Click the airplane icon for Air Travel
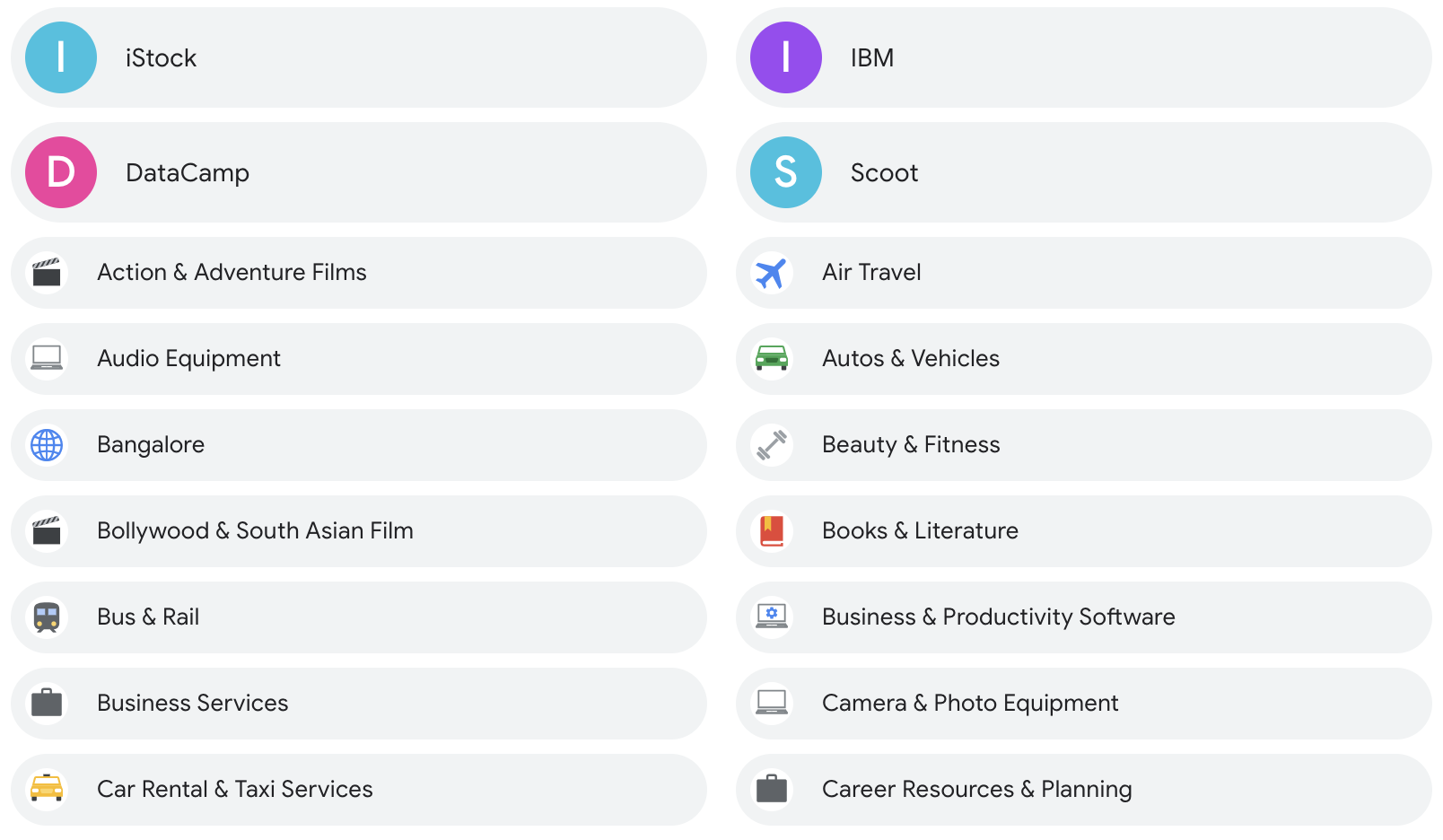The image size is (1443, 840). (772, 273)
